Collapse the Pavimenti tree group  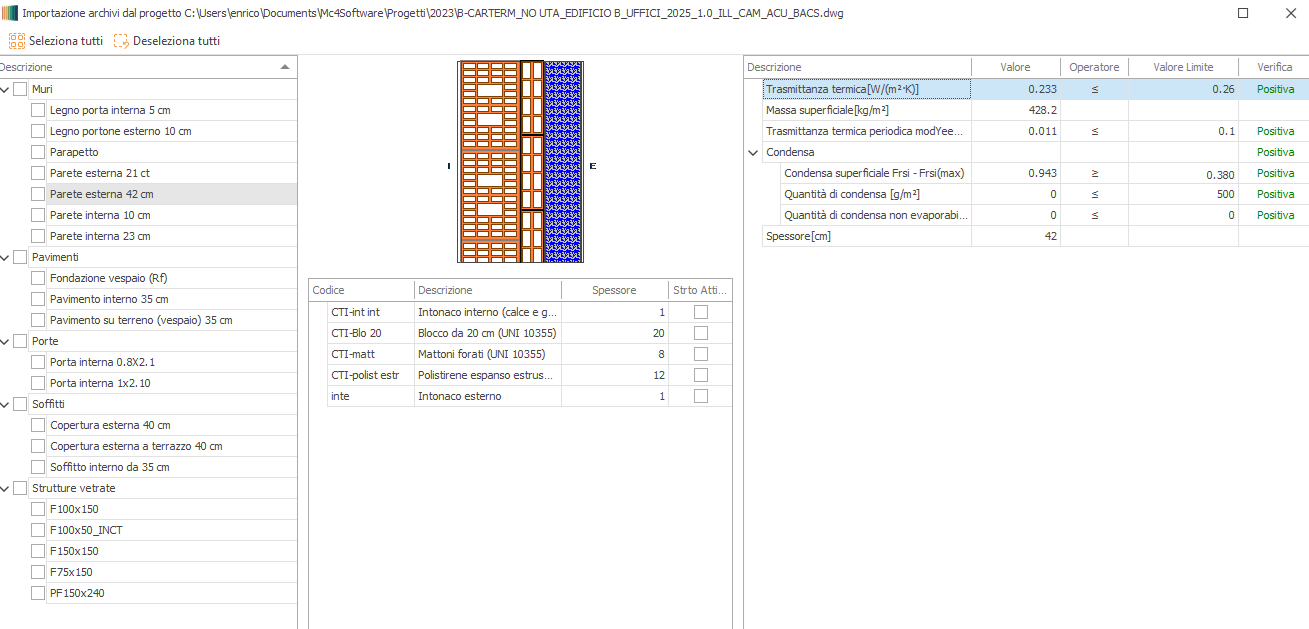6,257
